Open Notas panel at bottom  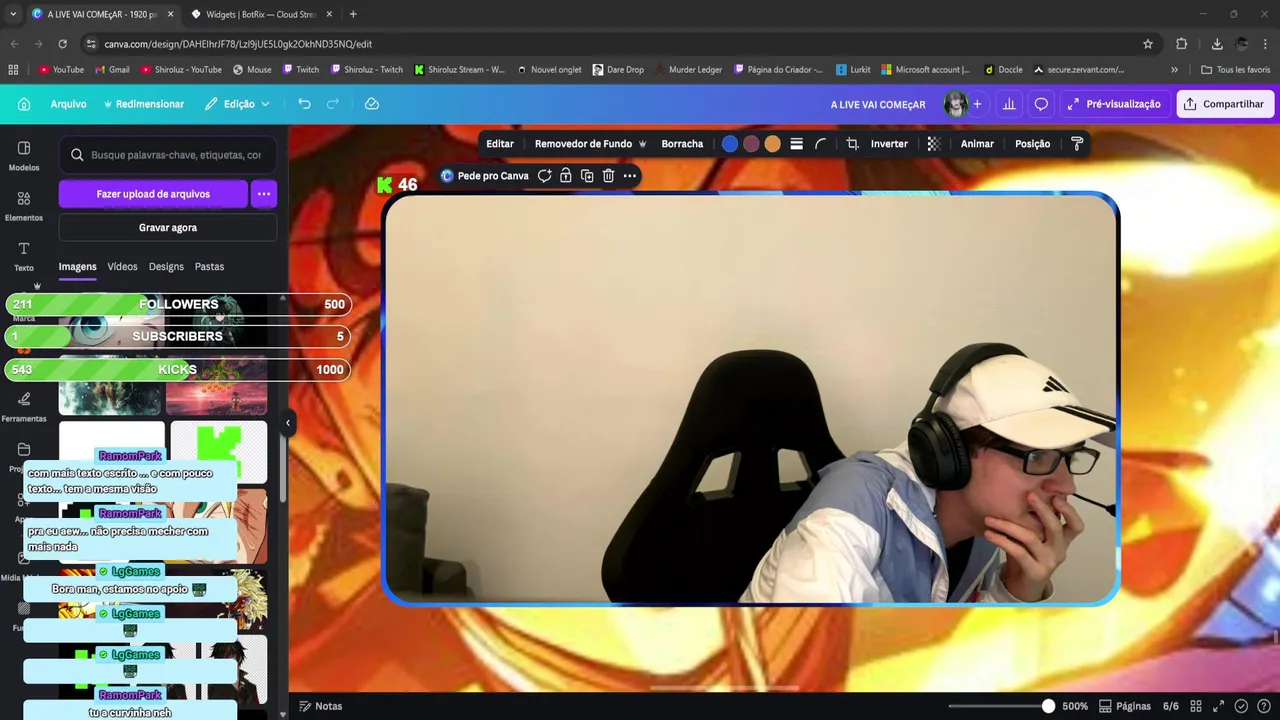coord(321,706)
